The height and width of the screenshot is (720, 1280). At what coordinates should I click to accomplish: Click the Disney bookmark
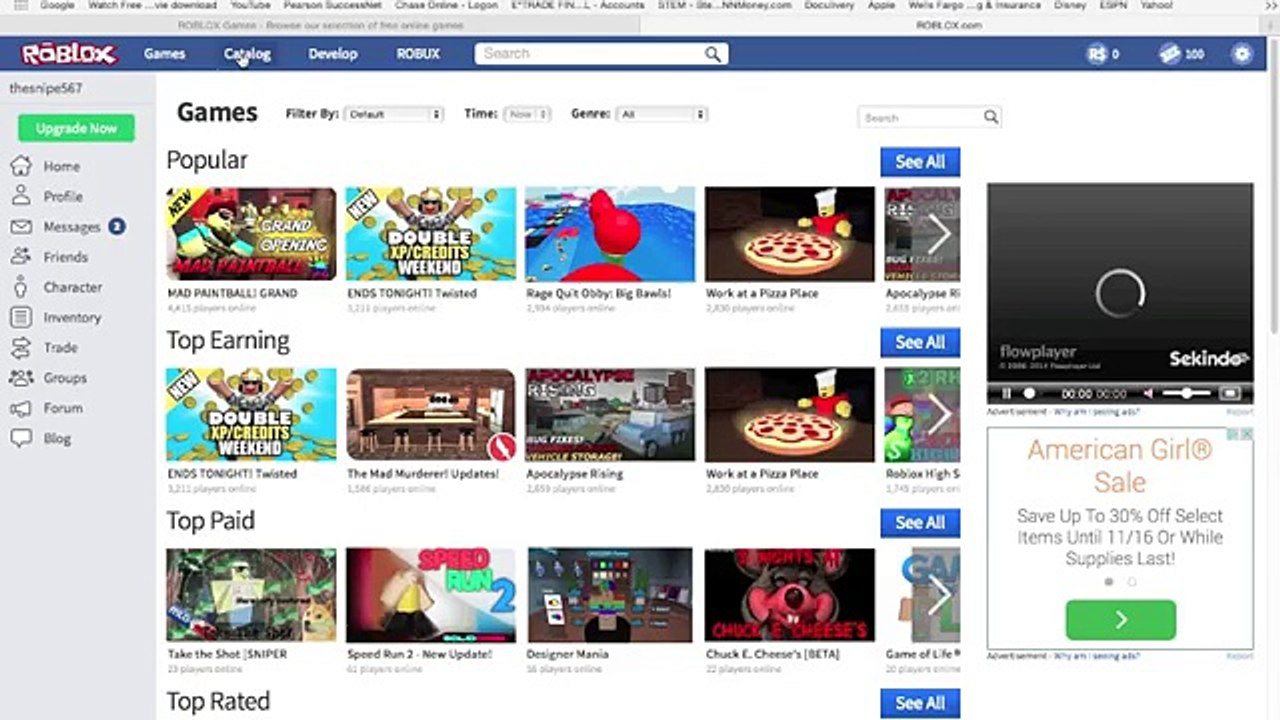pos(1069,5)
